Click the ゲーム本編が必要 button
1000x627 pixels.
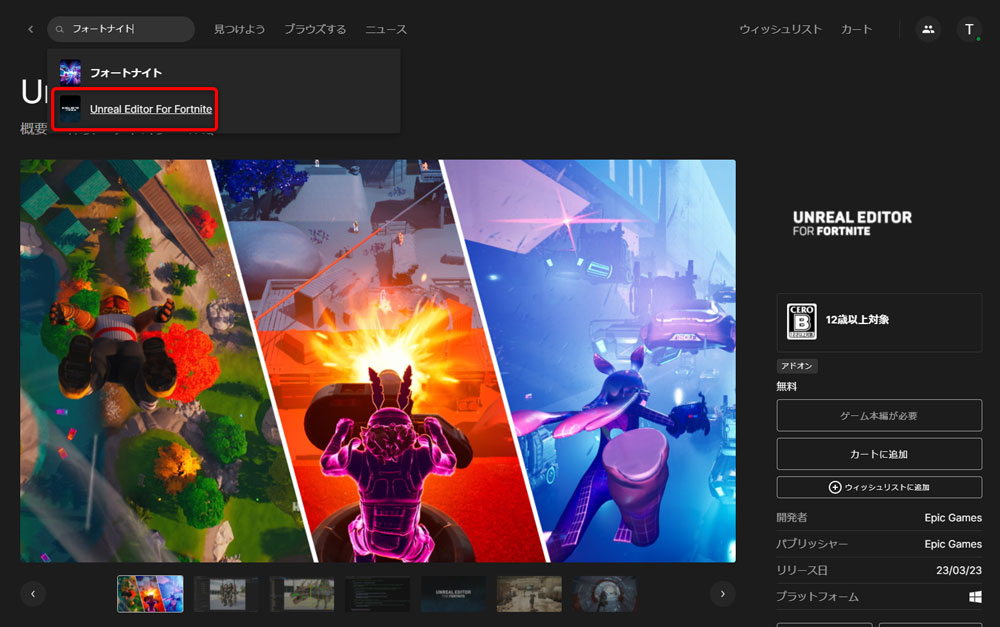[x=879, y=416]
